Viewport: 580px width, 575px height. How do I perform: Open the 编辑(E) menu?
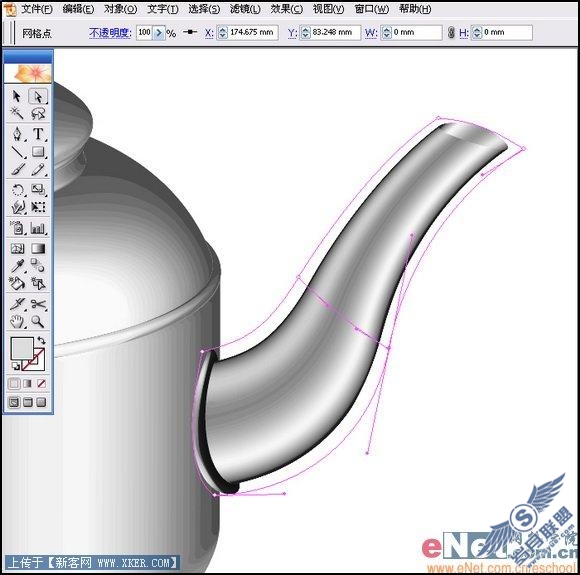click(x=78, y=9)
